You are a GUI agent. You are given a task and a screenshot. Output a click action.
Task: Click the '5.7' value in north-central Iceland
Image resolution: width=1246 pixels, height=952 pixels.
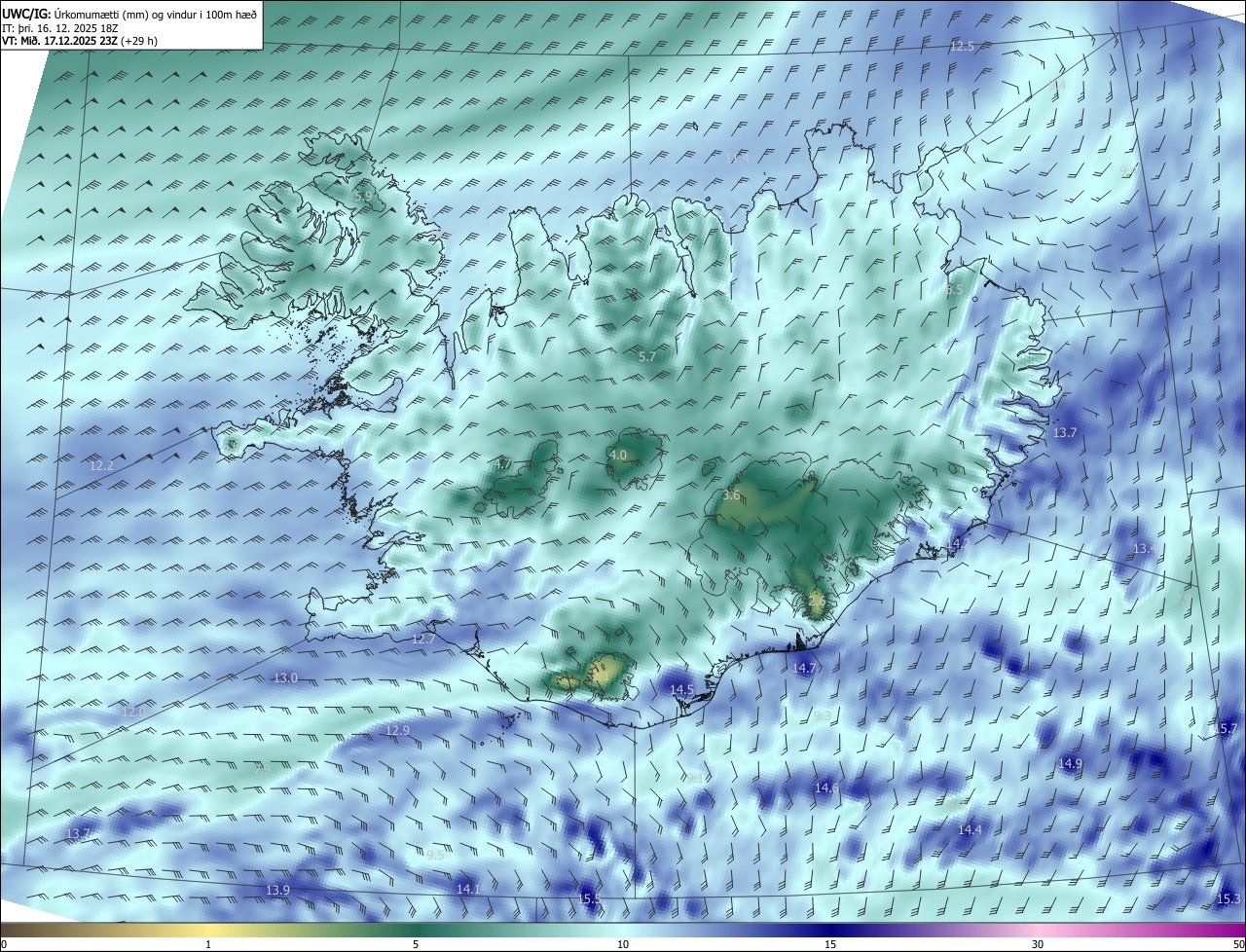pos(646,357)
